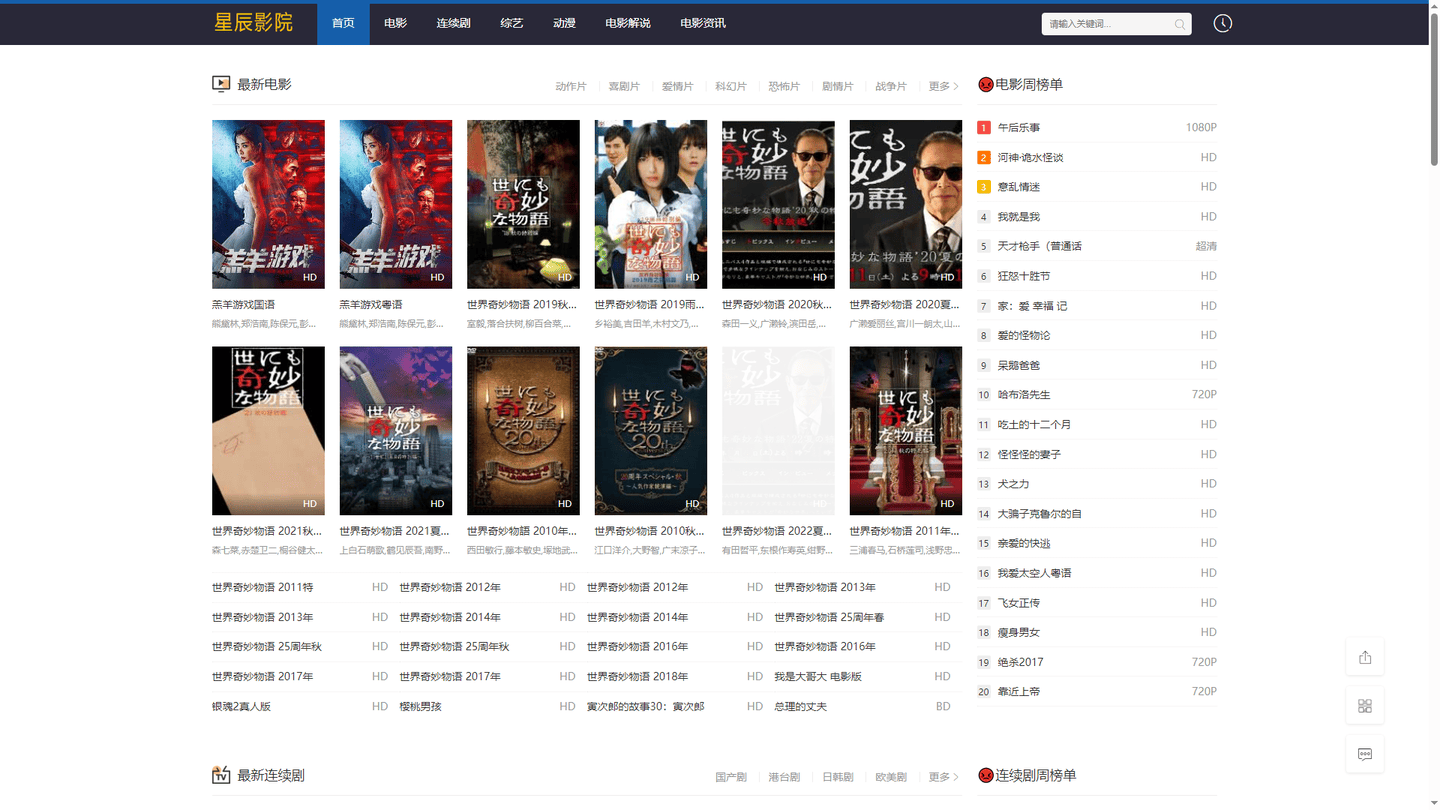Open 樱桃男孩 in the text list
Viewport: 1440px width, 810px height.
point(420,706)
